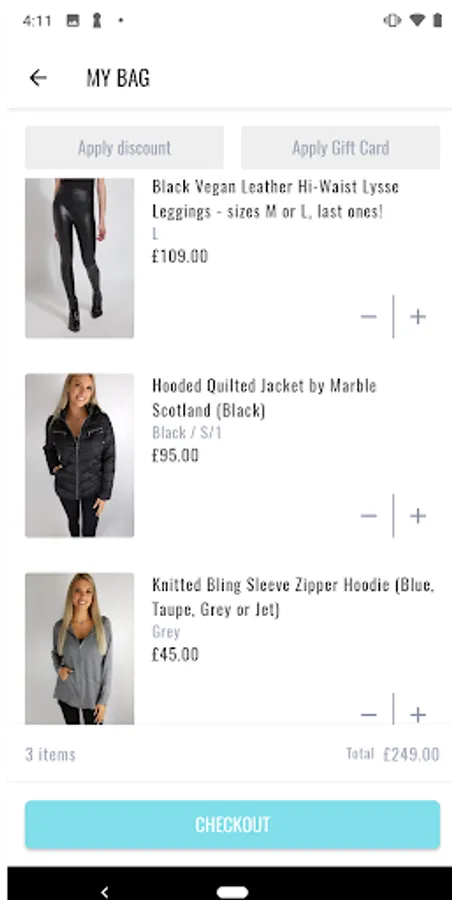Proceed with the CHECKOUT button
This screenshot has height=900, width=452.
point(233,825)
